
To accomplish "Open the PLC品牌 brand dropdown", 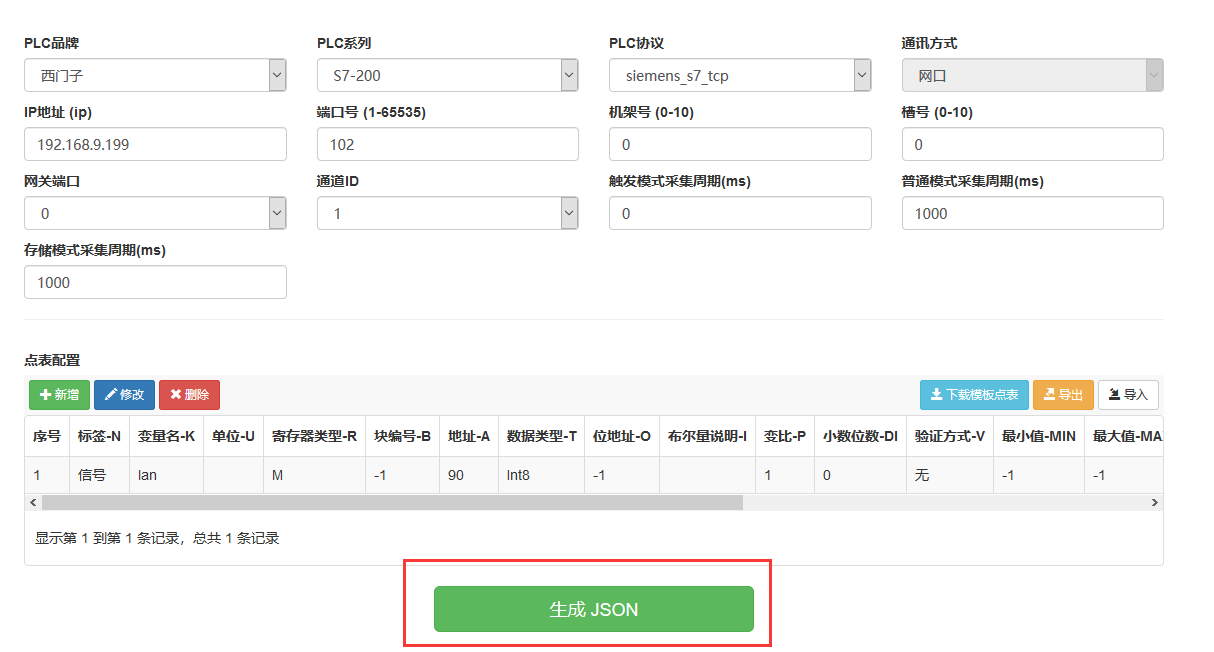I will point(155,75).
